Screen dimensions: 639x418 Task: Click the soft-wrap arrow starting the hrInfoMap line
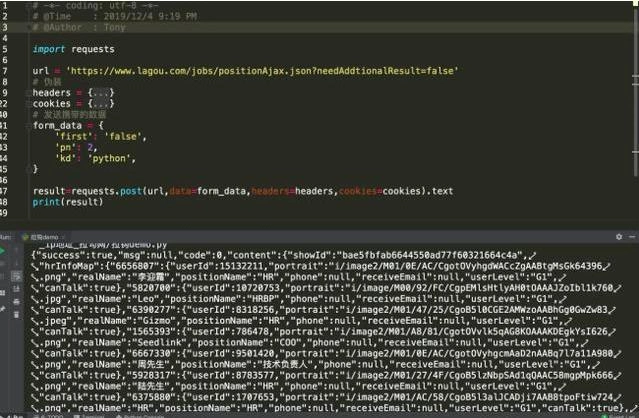(x=35, y=267)
